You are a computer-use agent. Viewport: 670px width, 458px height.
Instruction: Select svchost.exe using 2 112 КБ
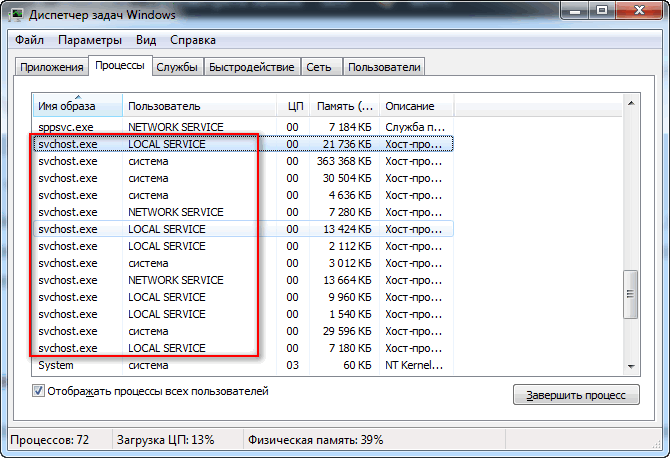coord(243,246)
